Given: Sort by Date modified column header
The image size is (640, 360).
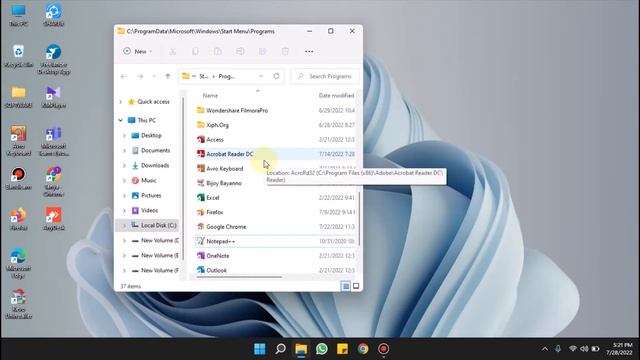Looking at the screenshot, I should [336, 96].
